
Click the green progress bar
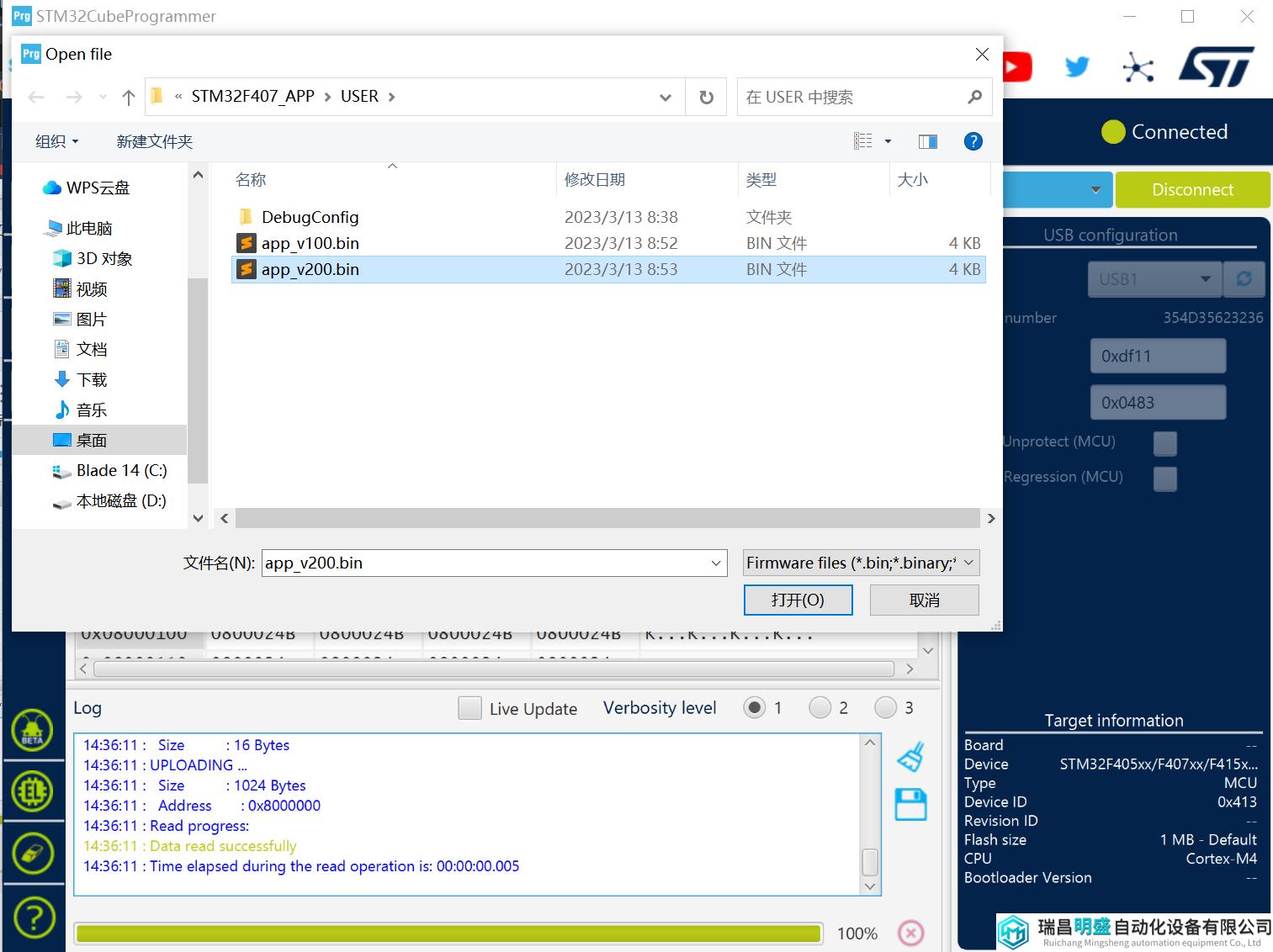448,933
